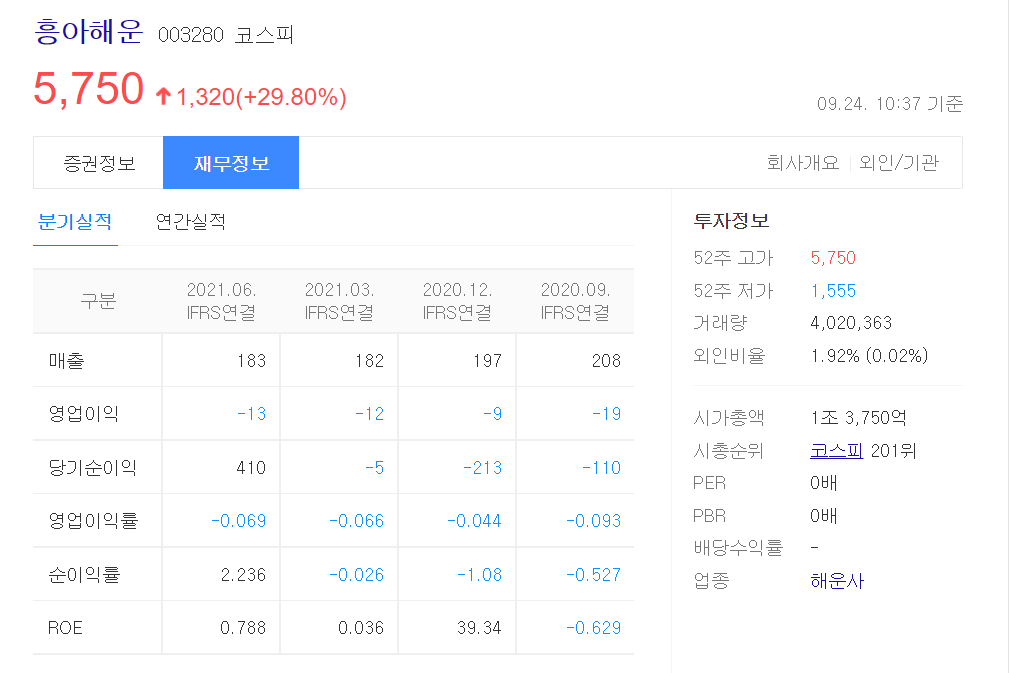Click the stock code 003280

click(191, 35)
